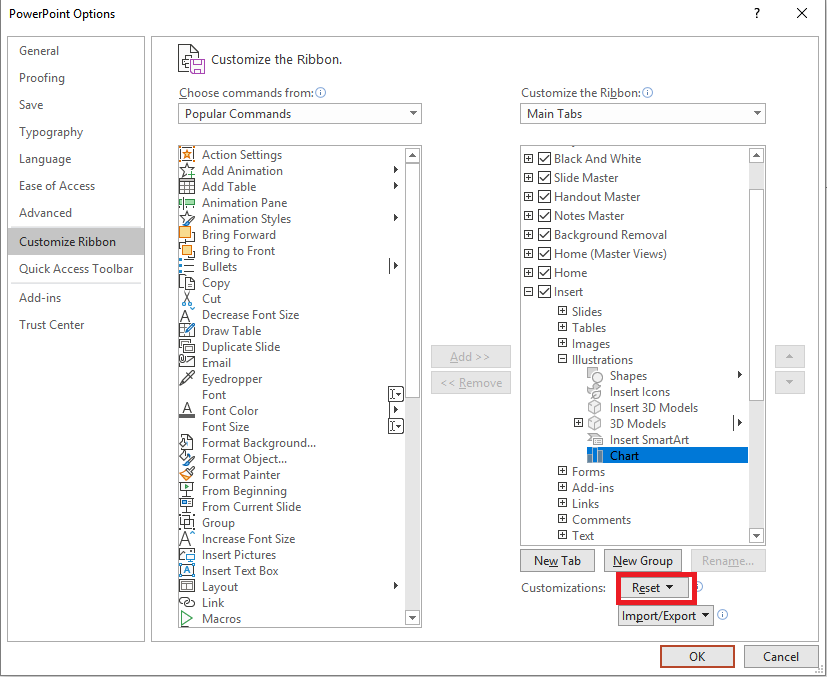Toggle the Handout Master checkbox
827x677 pixels.
pos(544,197)
